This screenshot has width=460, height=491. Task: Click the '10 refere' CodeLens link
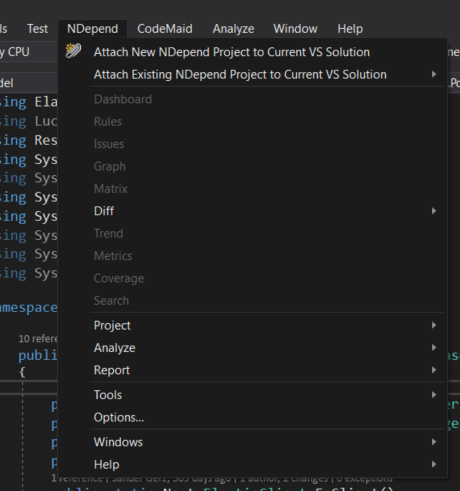pos(38,339)
